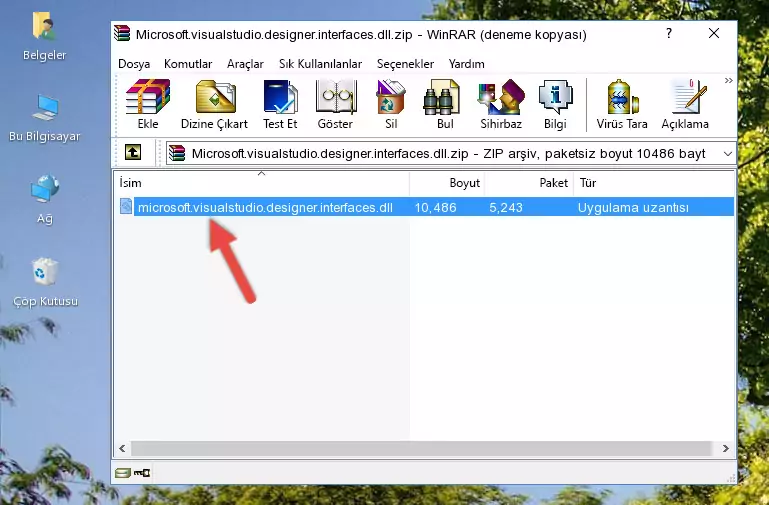The width and height of the screenshot is (769, 505).
Task: Click the horizontal scrollbar track
Action: 421,448
